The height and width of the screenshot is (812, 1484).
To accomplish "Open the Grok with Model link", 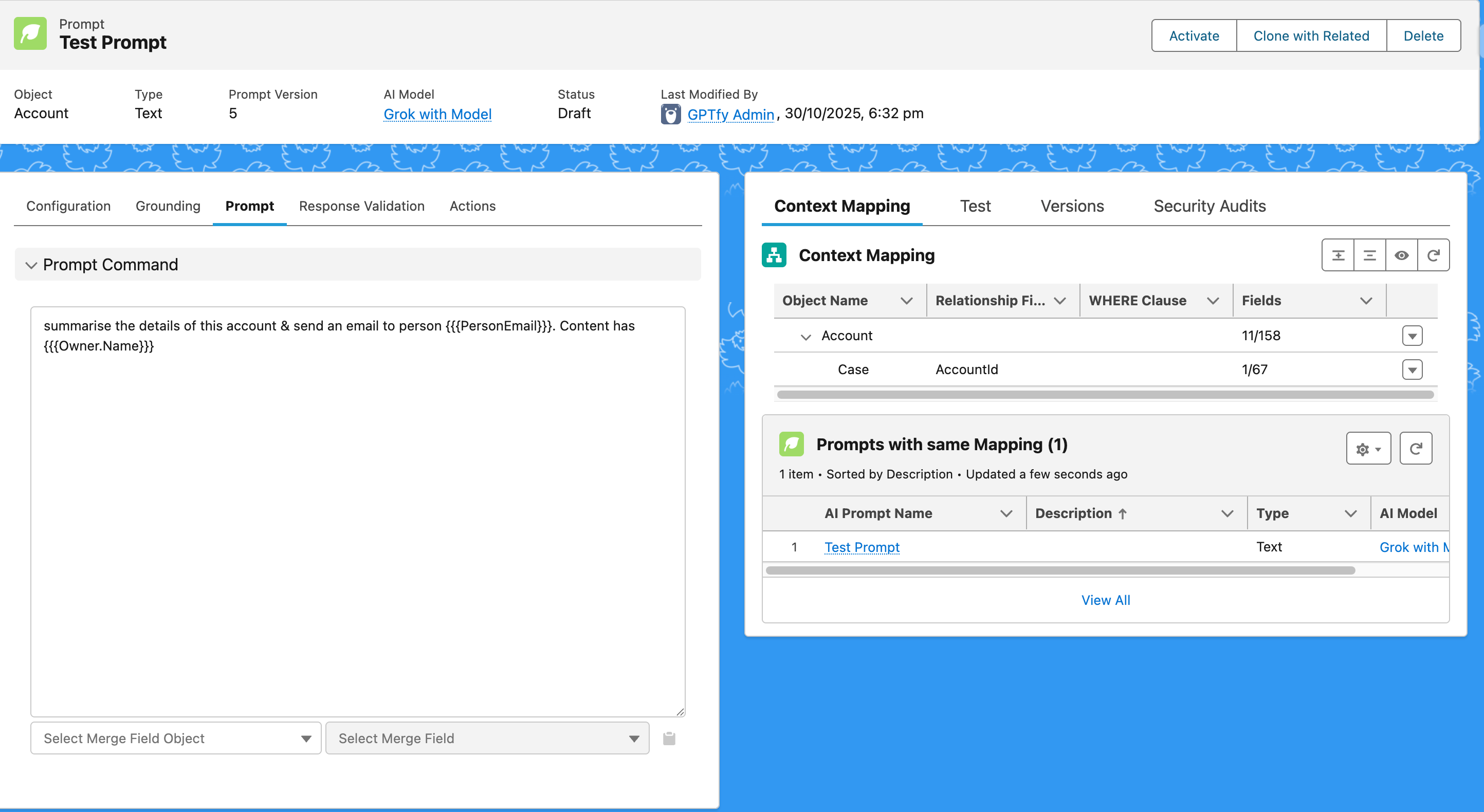I will (437, 114).
